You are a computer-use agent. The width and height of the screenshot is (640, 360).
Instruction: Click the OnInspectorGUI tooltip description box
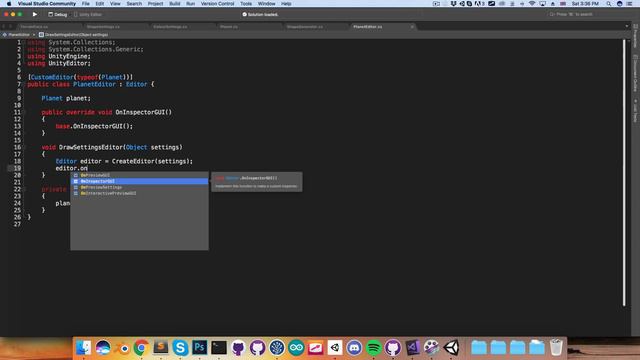(x=257, y=182)
